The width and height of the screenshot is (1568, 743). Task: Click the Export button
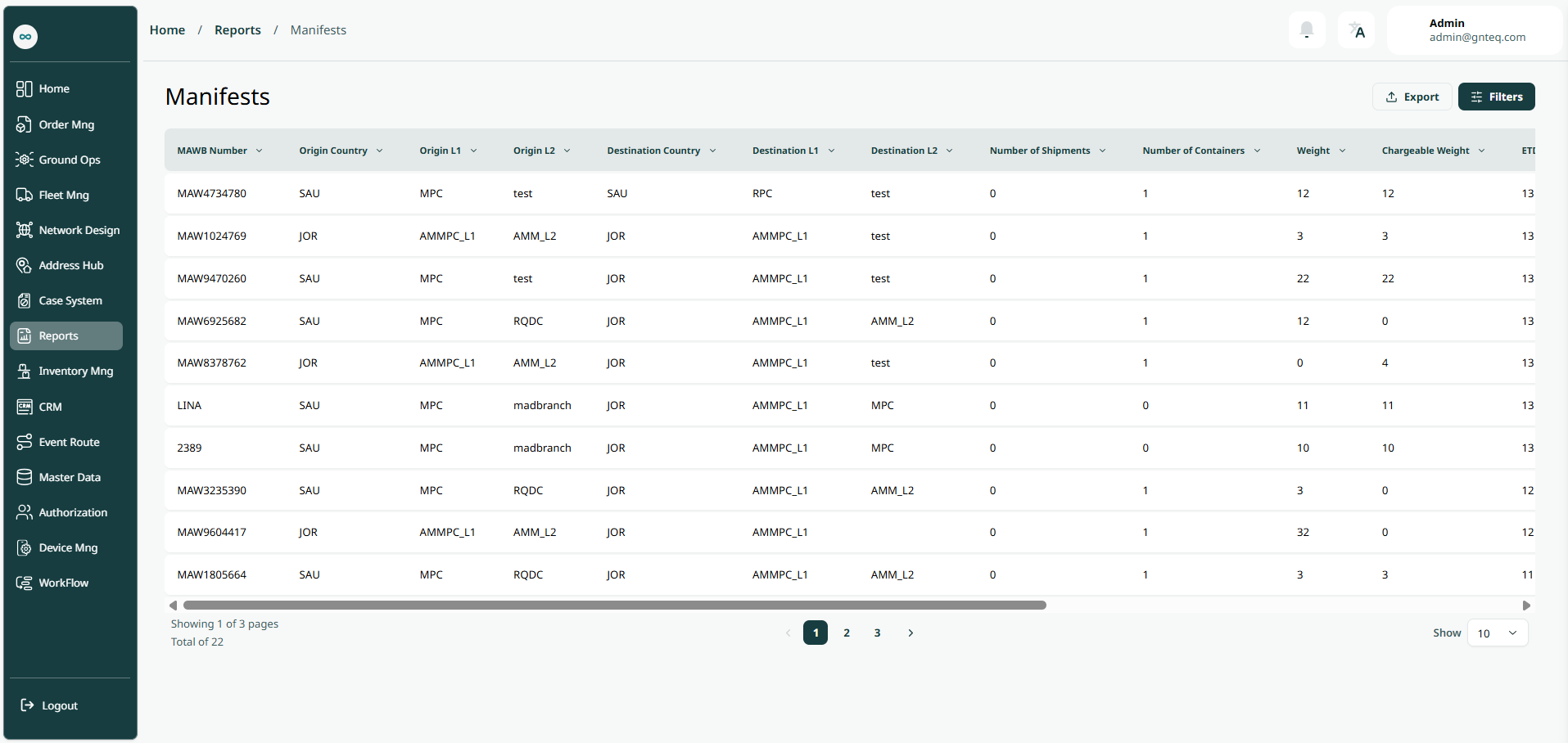pyautogui.click(x=1412, y=97)
